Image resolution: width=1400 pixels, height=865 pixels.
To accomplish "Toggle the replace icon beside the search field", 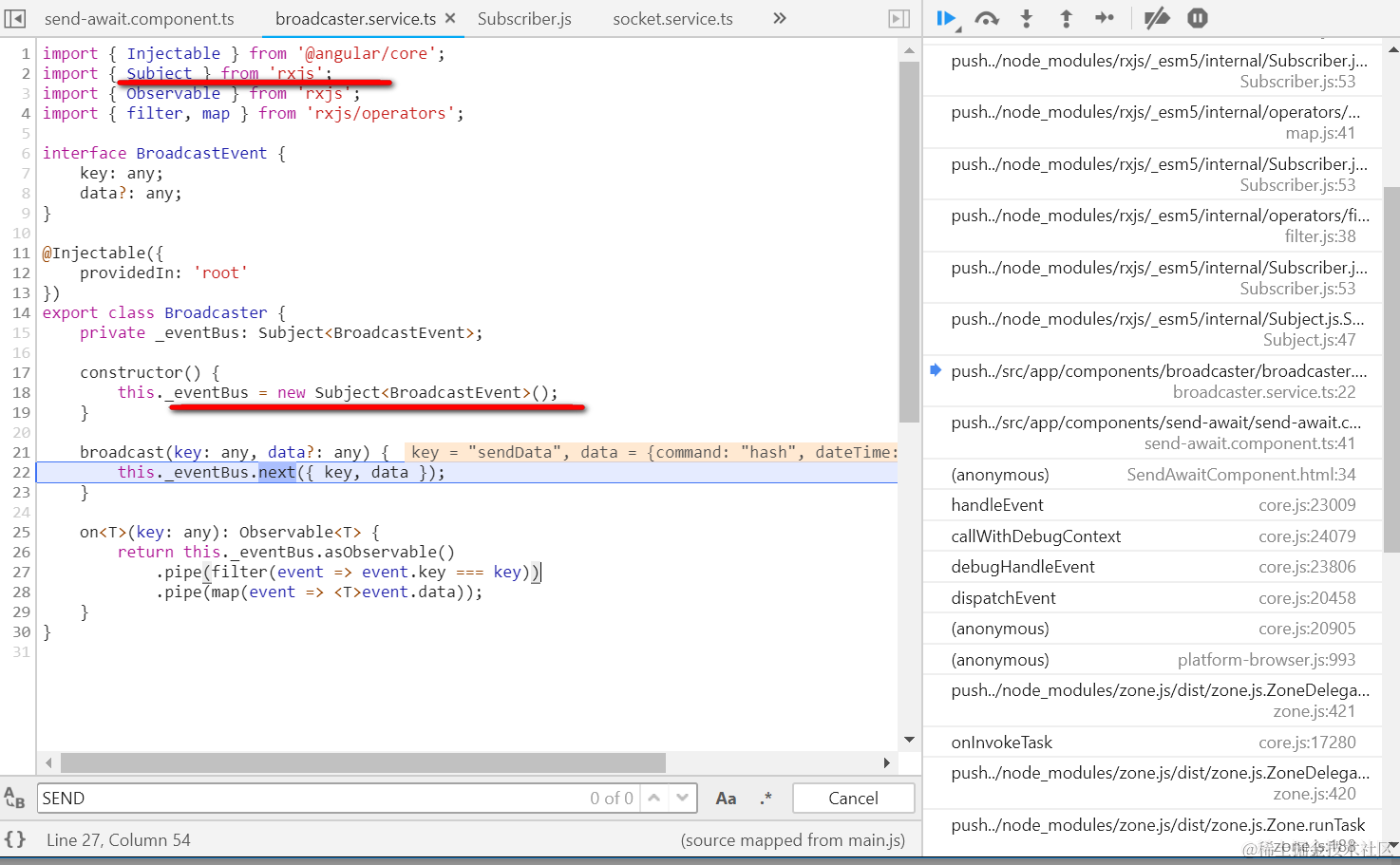I will (14, 799).
